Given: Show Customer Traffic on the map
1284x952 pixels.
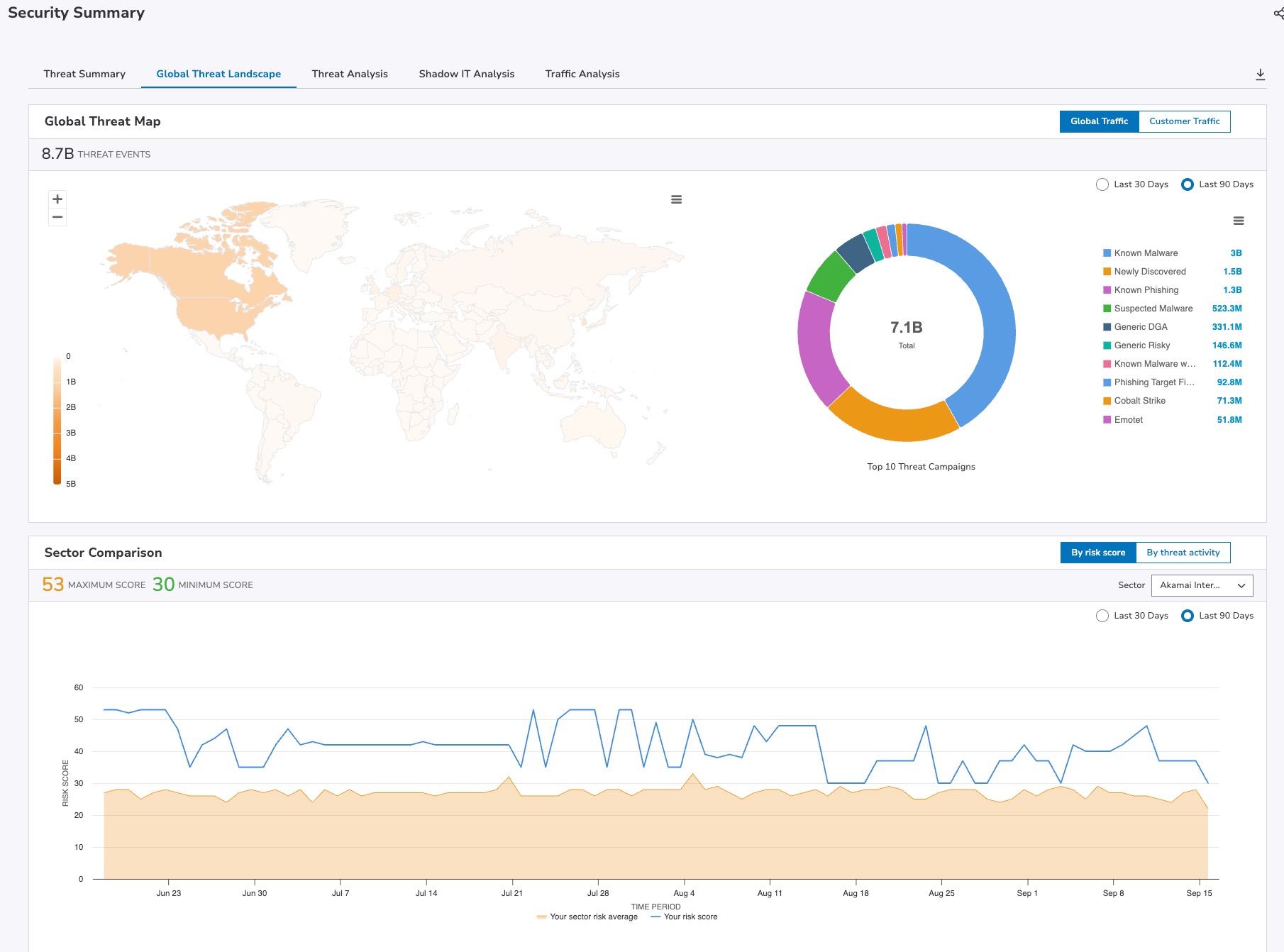Looking at the screenshot, I should pyautogui.click(x=1184, y=121).
